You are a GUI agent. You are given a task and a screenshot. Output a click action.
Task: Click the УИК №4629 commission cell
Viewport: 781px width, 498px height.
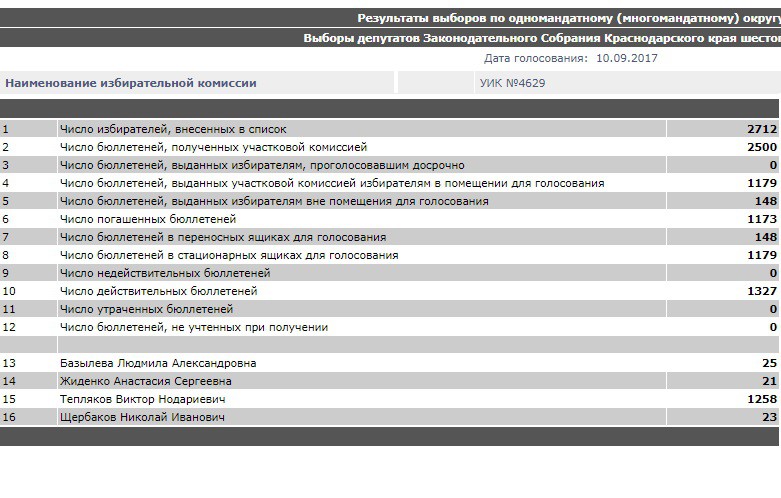click(x=512, y=83)
